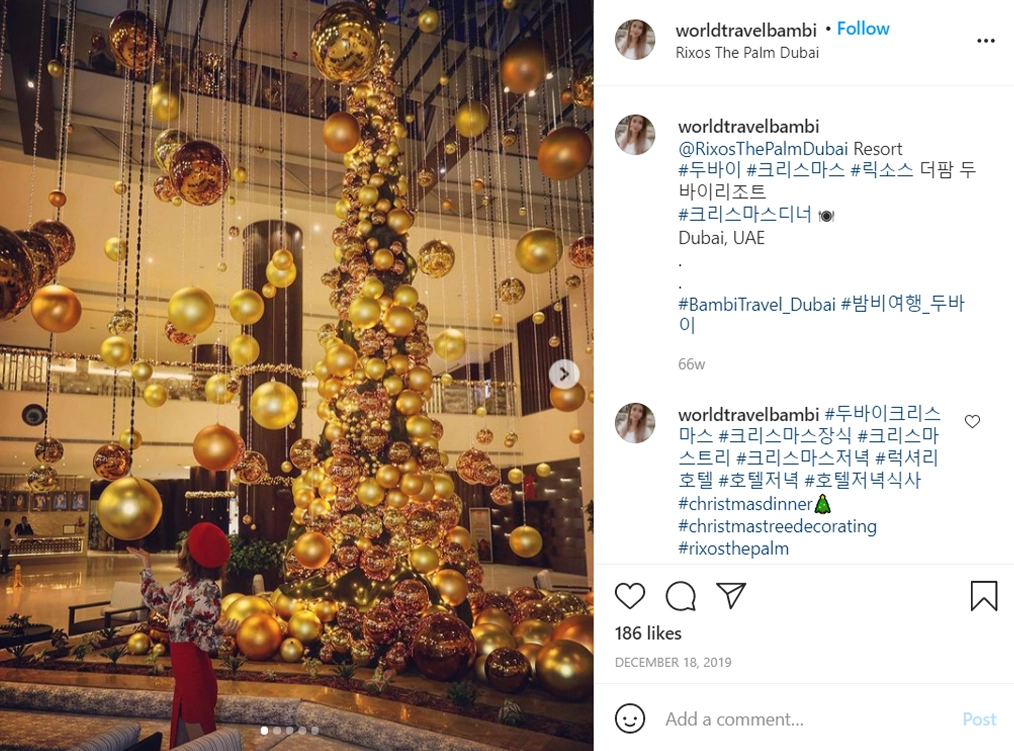Image resolution: width=1014 pixels, height=751 pixels.
Task: Like the post with the heart icon
Action: [x=629, y=596]
